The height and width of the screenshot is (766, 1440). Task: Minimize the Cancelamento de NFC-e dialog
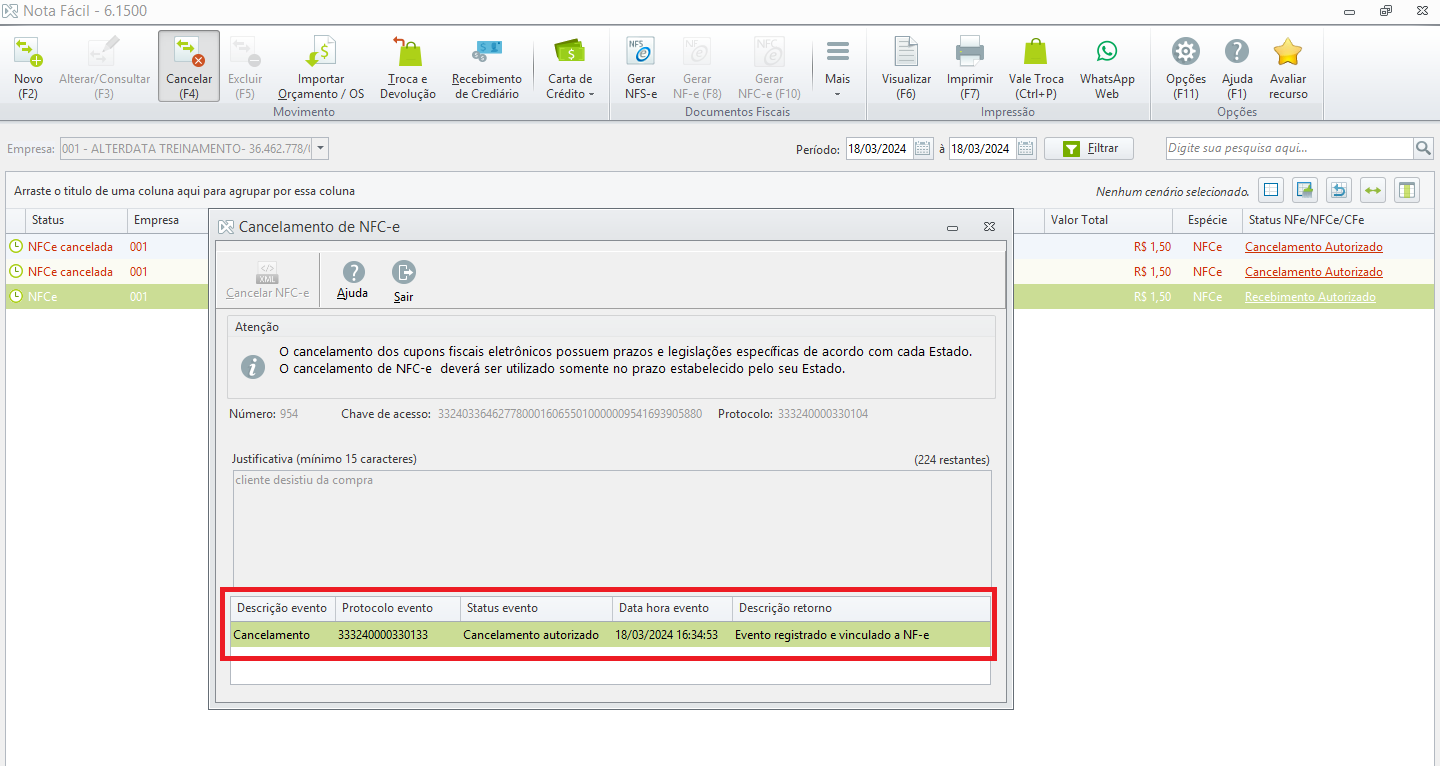point(953,227)
